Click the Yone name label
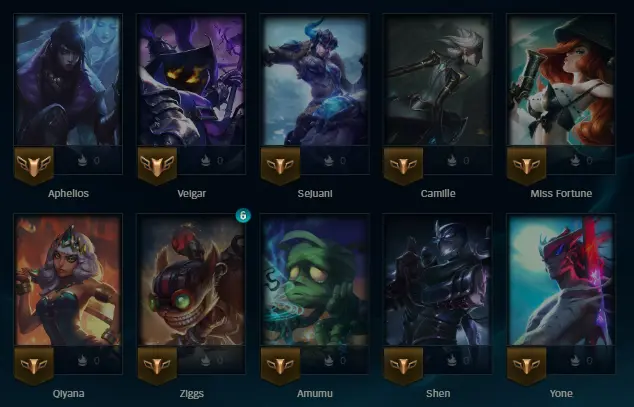Screen dimensions: 634x407 (561, 394)
